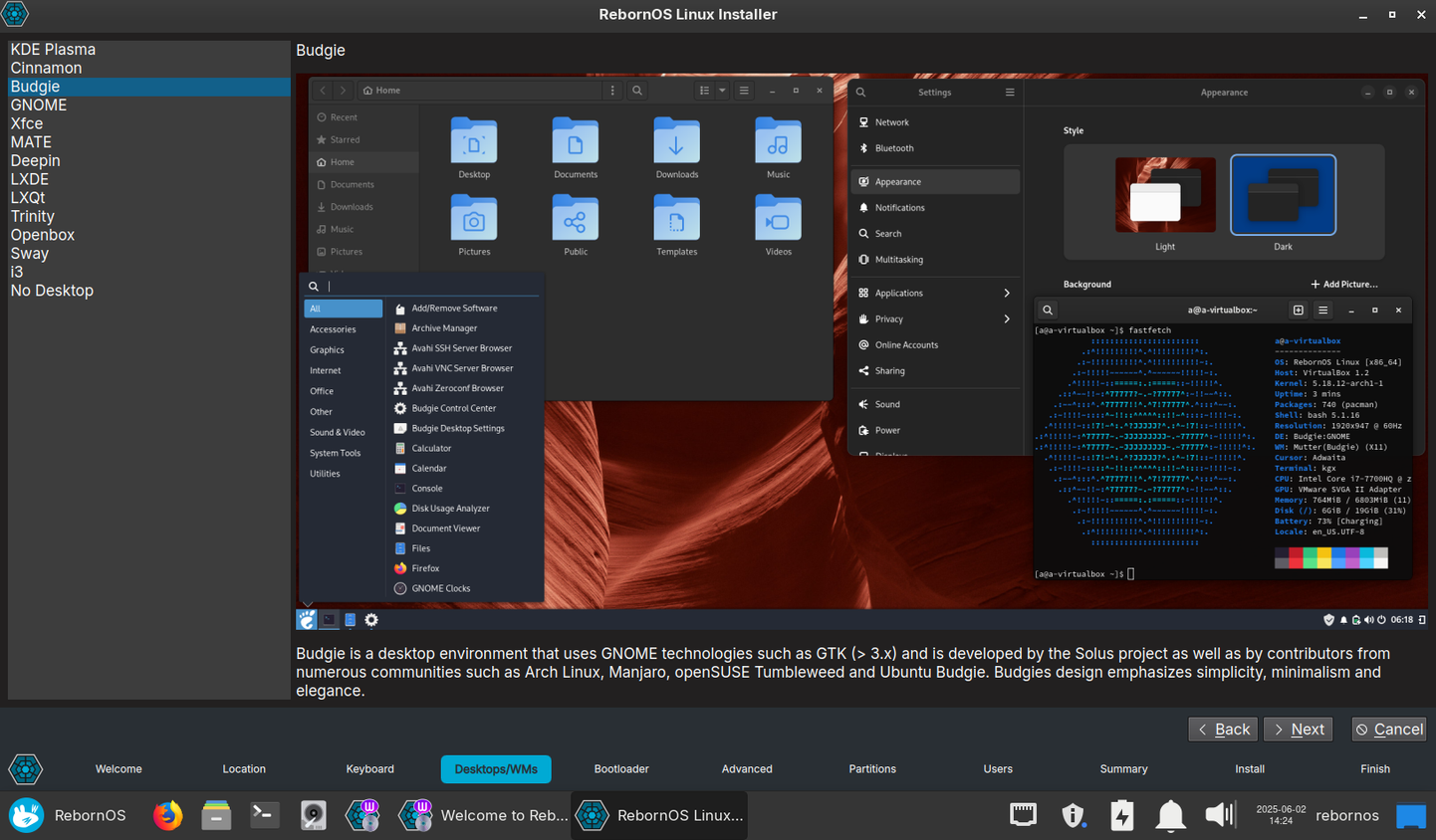Jump to the Bootloader step tab
Viewport: 1436px width, 840px height.
[x=621, y=769]
